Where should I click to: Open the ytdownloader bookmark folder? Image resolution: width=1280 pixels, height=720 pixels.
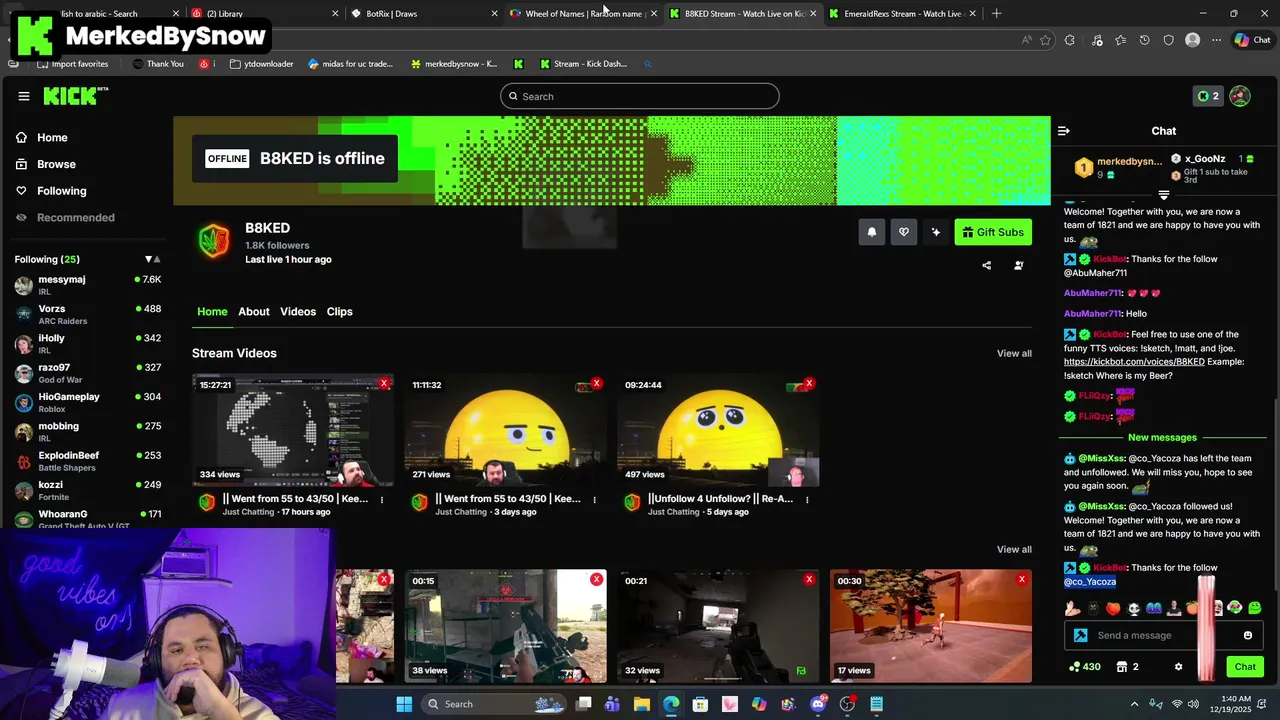coord(261,63)
